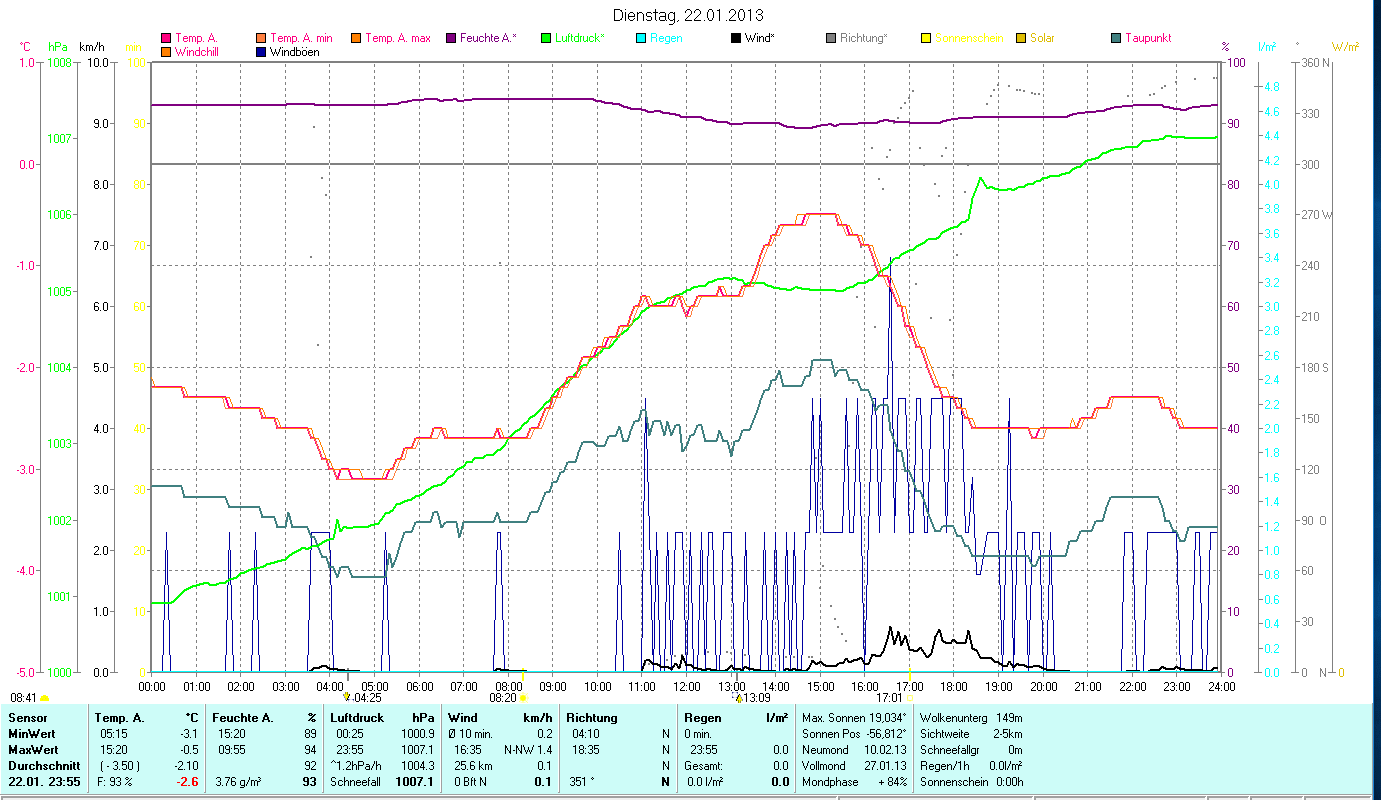Click the 04:25 marker on the time axis
The width and height of the screenshot is (1381, 800).
click(346, 698)
